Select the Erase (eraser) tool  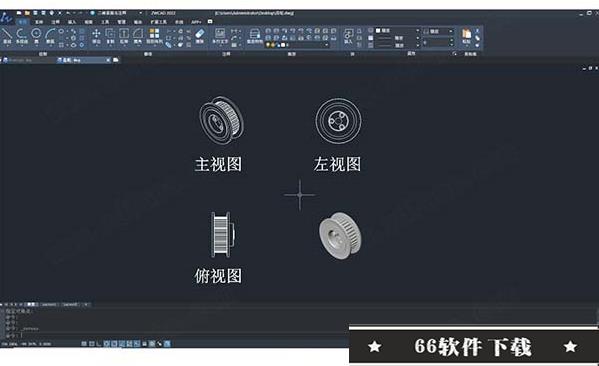(200, 36)
